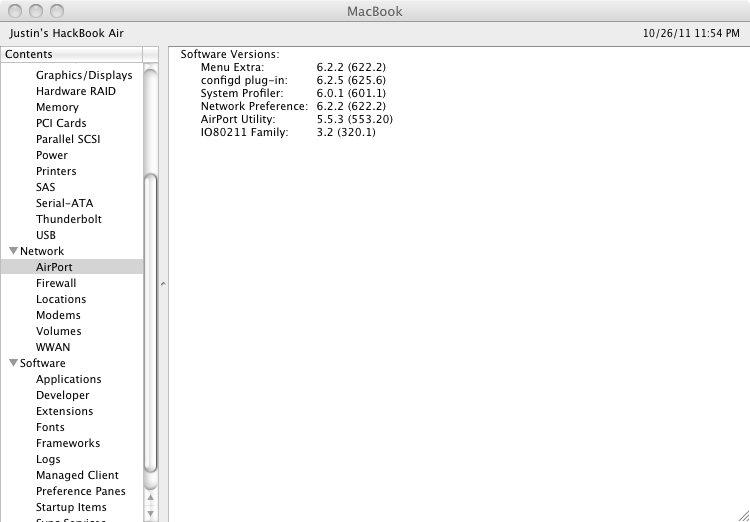Select WWAN entry
Screen dimensions: 750x522
(53, 347)
